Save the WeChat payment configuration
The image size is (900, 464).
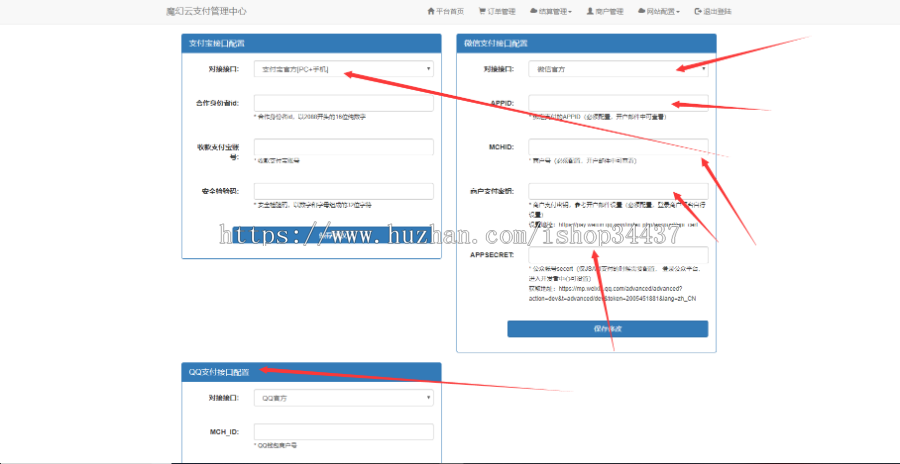[607, 328]
